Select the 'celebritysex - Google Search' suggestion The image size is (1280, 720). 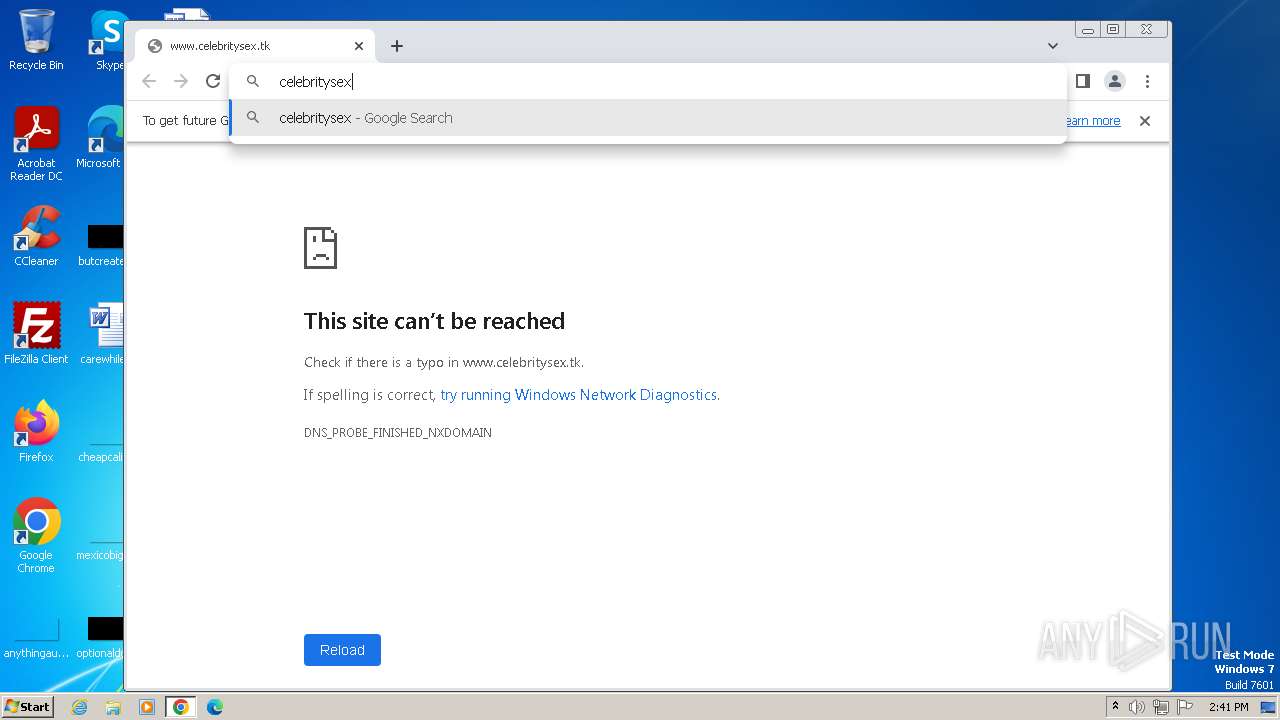[648, 118]
